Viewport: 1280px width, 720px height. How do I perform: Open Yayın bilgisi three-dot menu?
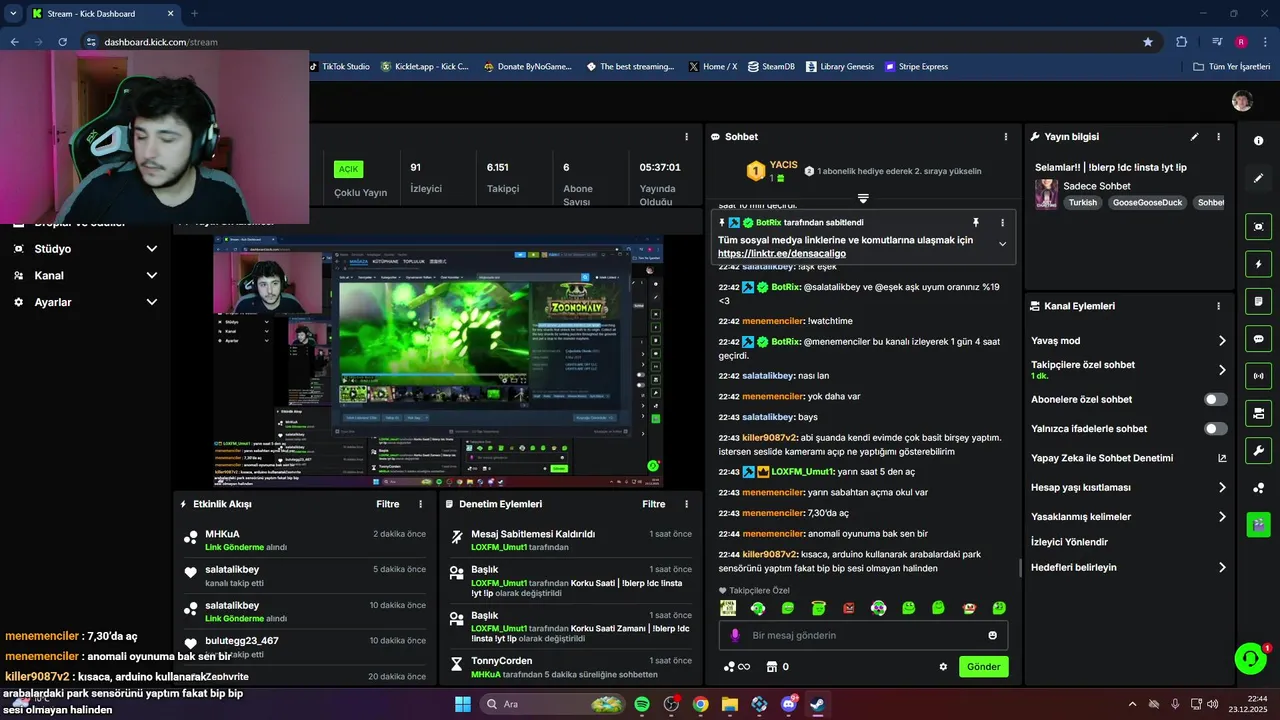click(1218, 137)
